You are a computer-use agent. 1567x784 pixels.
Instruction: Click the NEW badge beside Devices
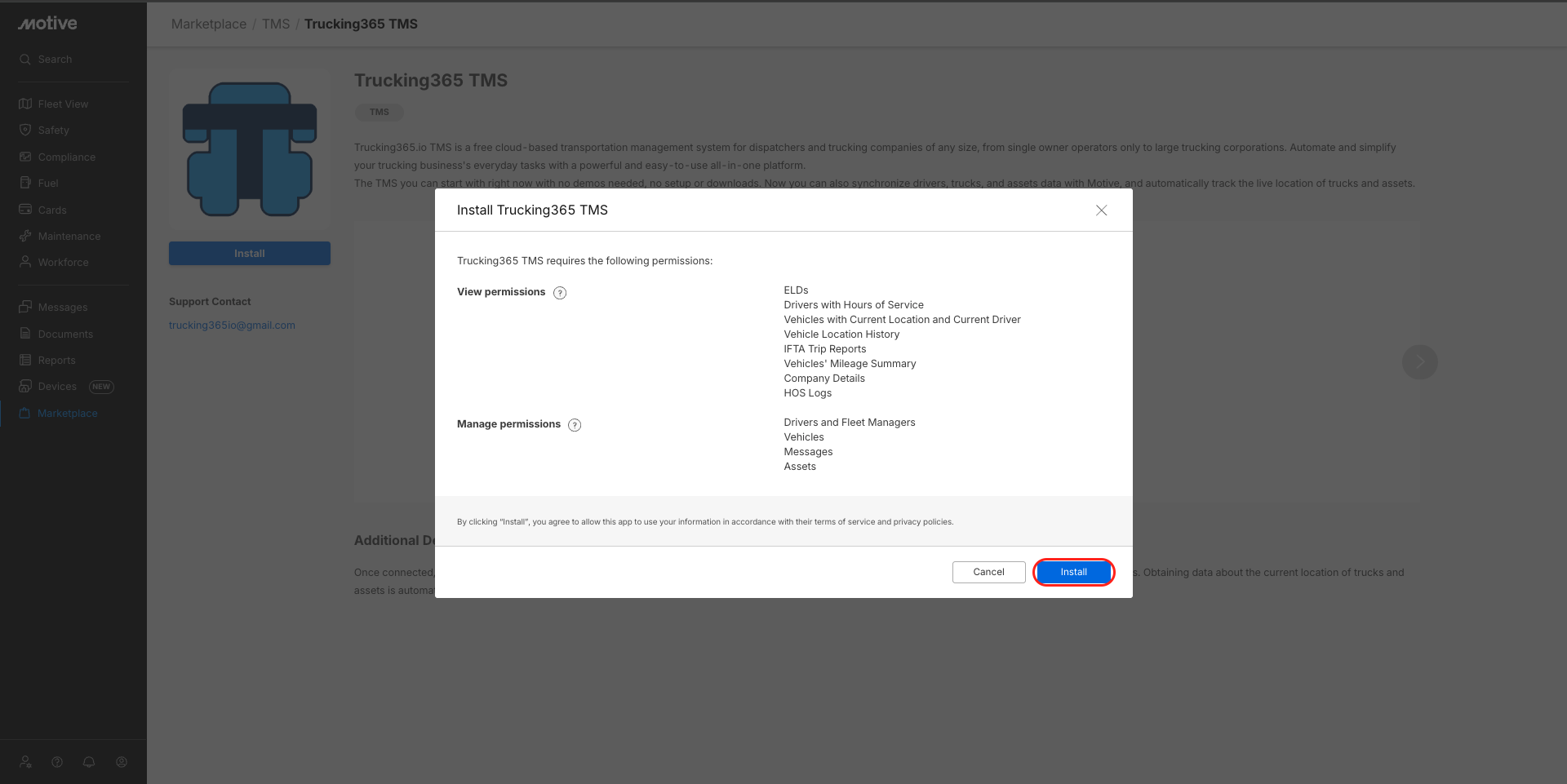point(101,387)
